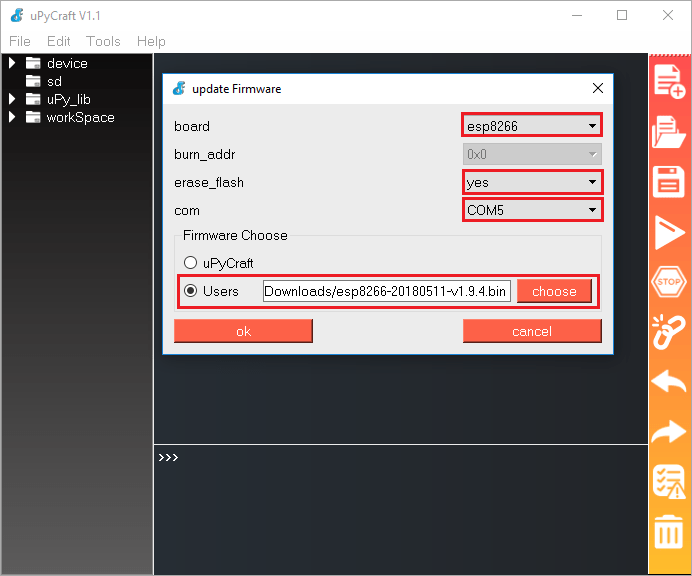Click the Open File folder icon
The width and height of the screenshot is (692, 576).
tap(668, 132)
